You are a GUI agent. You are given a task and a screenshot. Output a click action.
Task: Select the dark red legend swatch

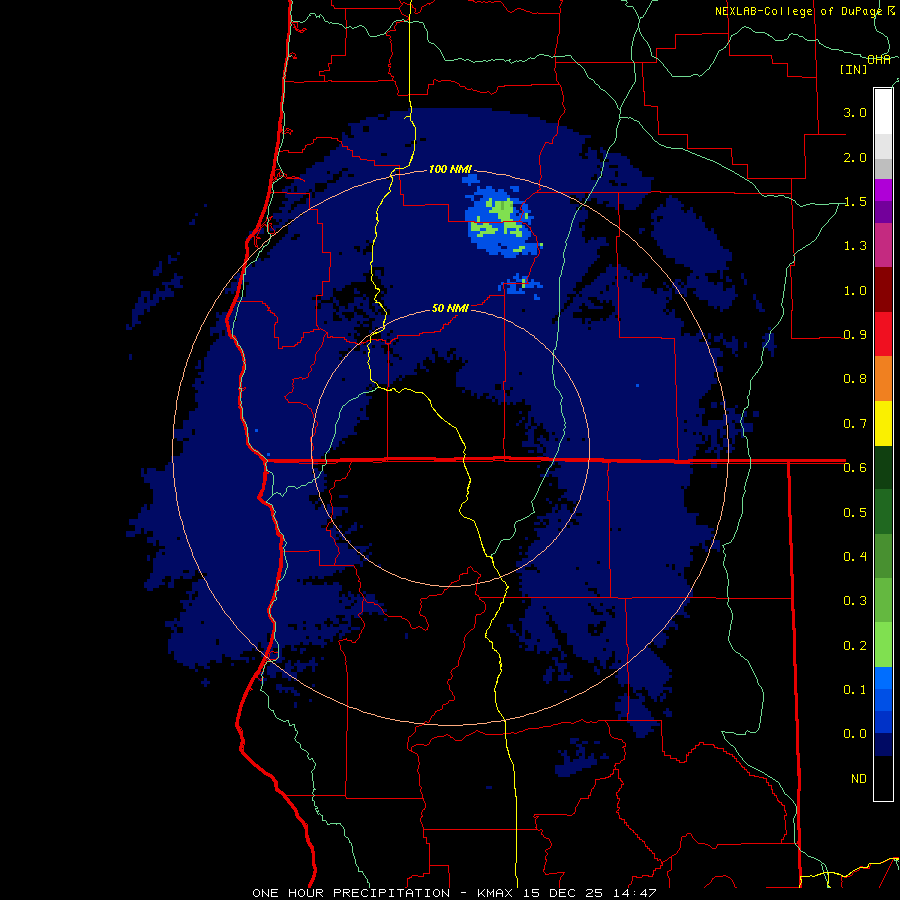click(x=883, y=290)
